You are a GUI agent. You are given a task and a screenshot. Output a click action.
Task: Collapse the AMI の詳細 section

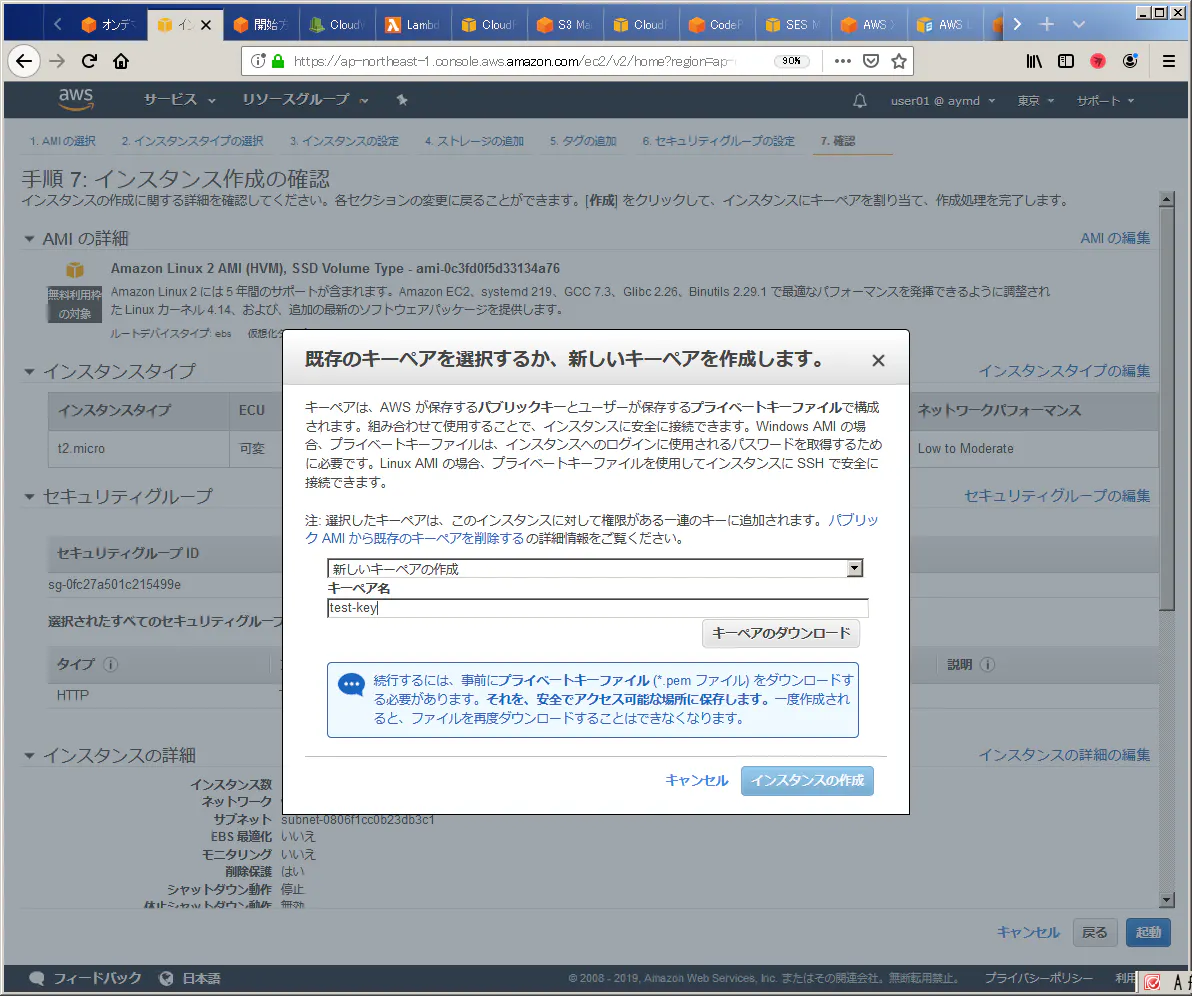point(29,239)
